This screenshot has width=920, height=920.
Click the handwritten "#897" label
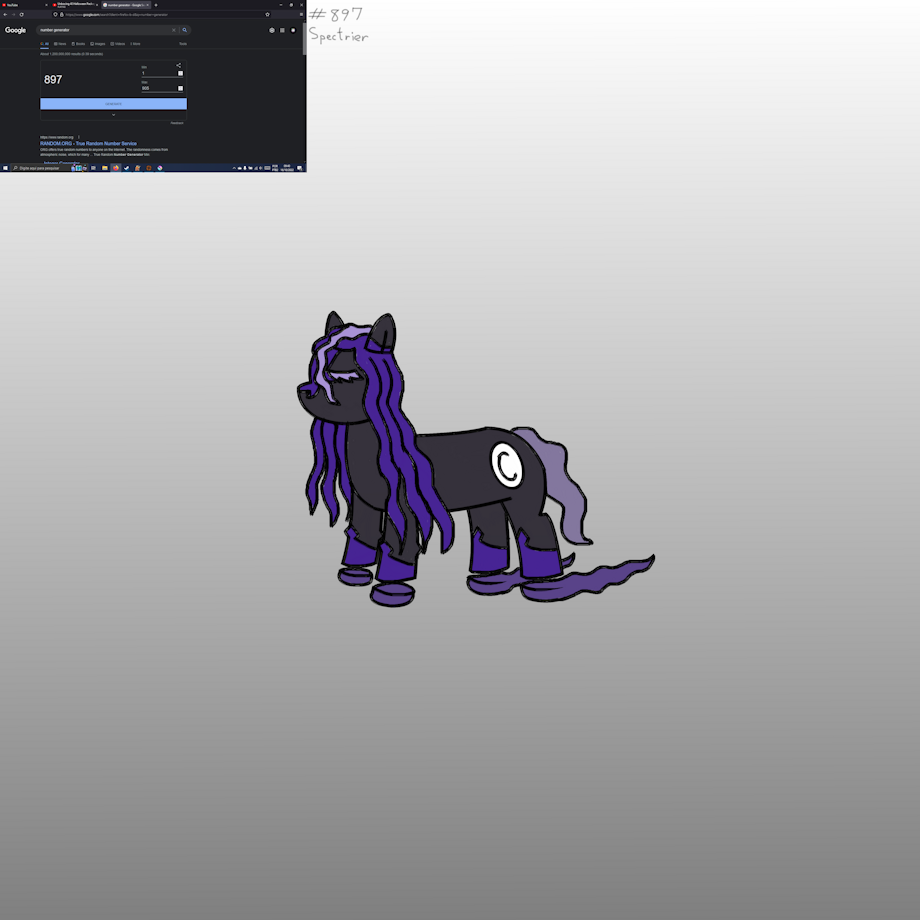point(336,14)
